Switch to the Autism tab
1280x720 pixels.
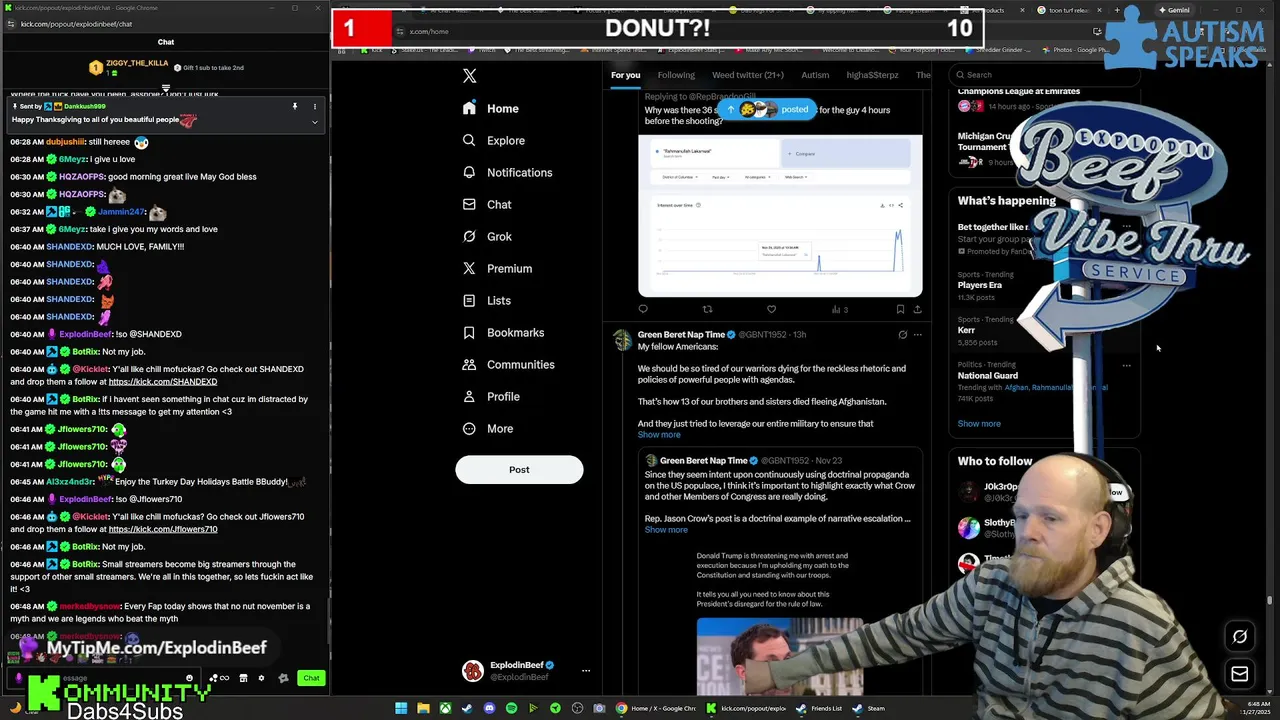coord(815,75)
